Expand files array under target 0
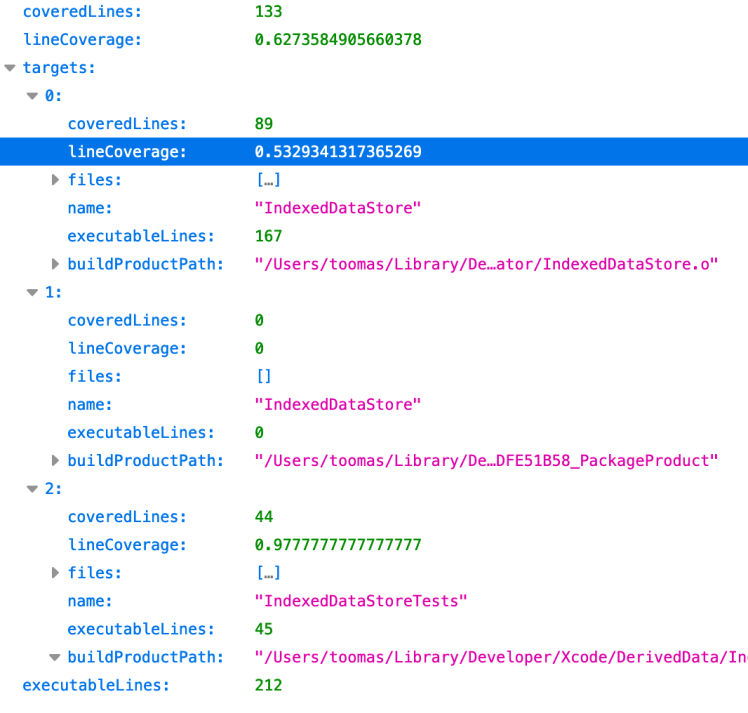 55,180
